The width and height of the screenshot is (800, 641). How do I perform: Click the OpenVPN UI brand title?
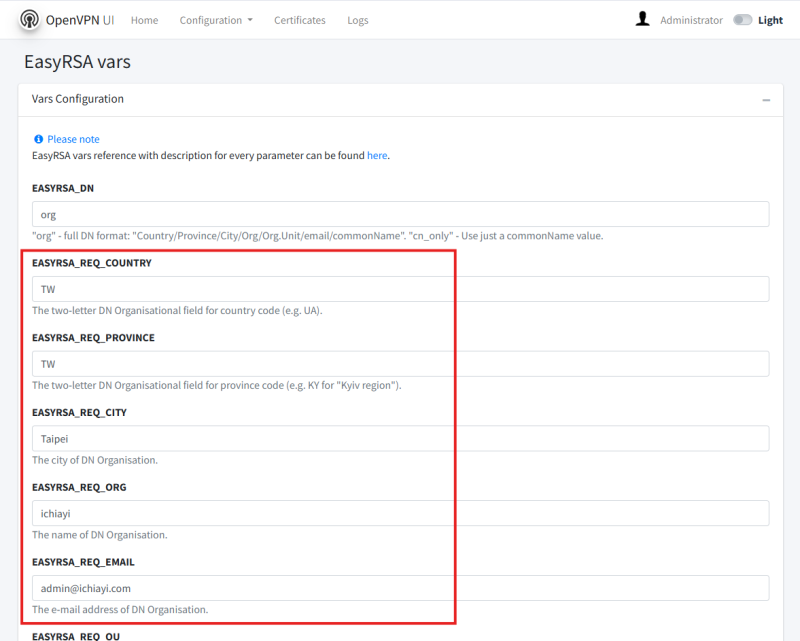click(x=80, y=20)
